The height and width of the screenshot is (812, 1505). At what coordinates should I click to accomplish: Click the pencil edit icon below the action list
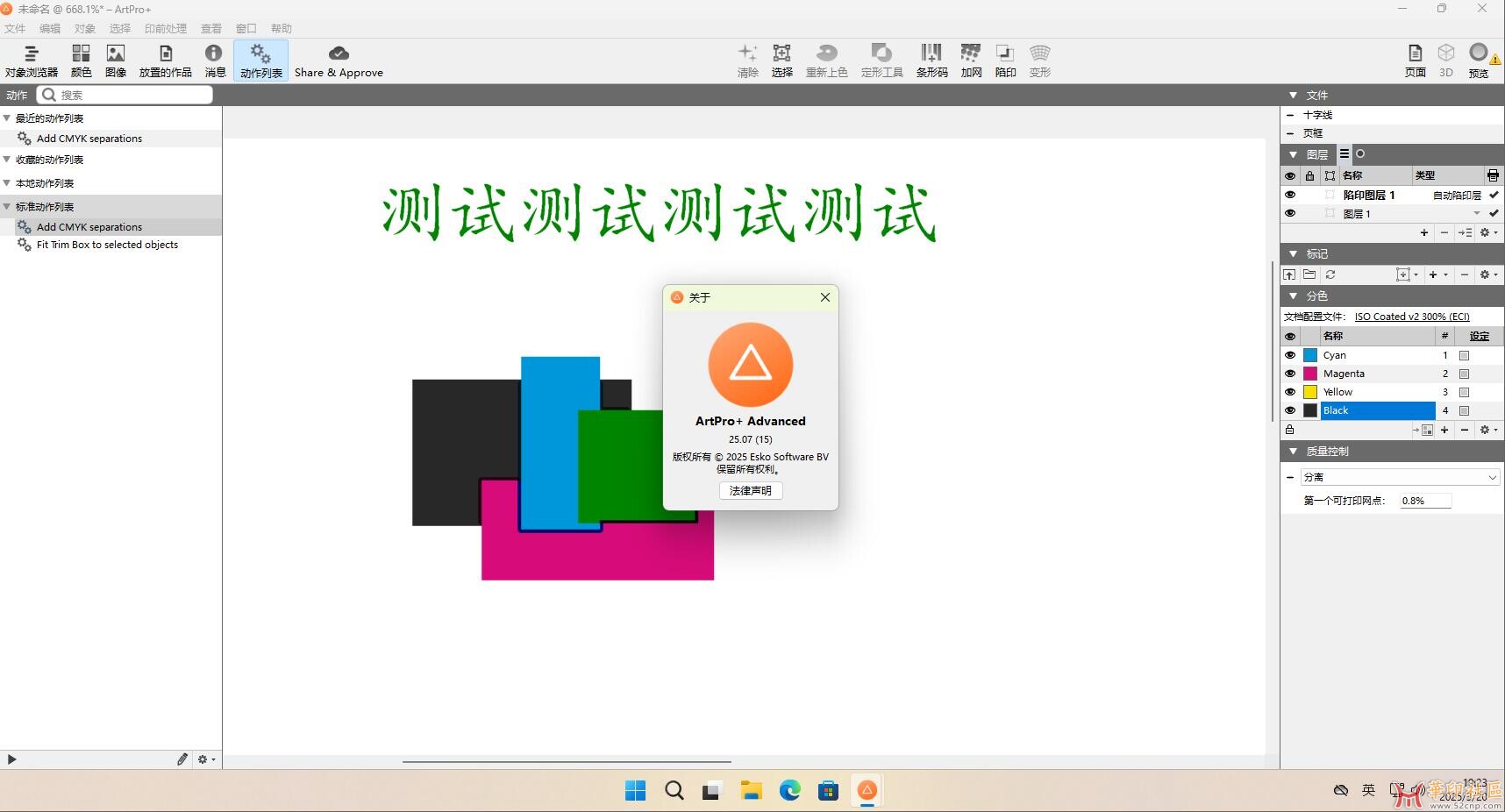tap(182, 759)
